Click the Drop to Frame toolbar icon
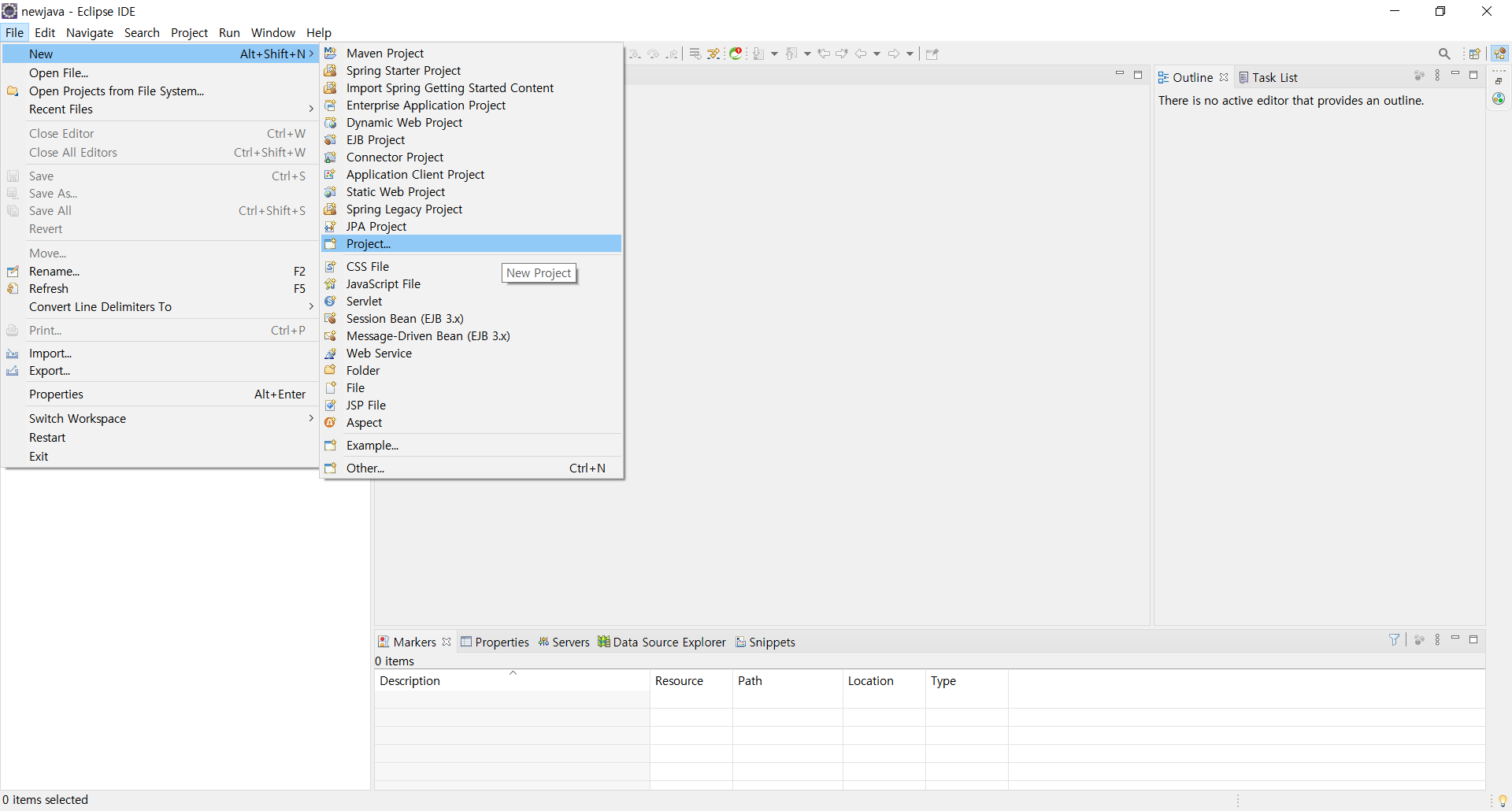Screen dimensions: 1512x811 click(x=695, y=54)
